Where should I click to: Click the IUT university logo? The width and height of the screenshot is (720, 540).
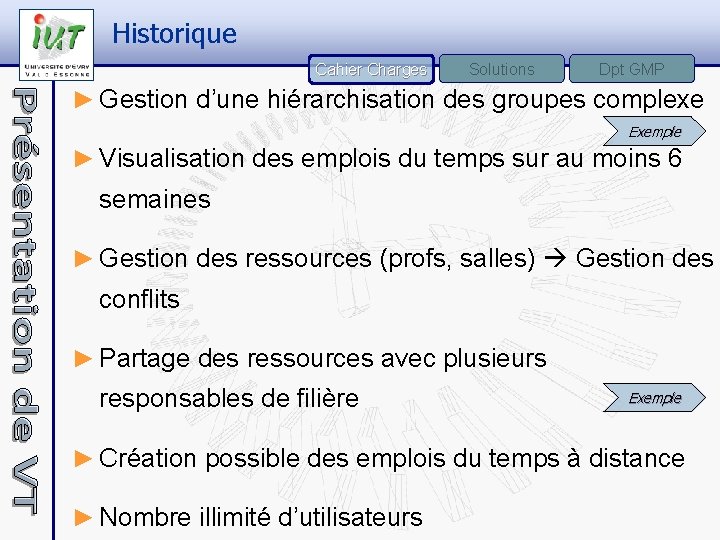click(57, 35)
